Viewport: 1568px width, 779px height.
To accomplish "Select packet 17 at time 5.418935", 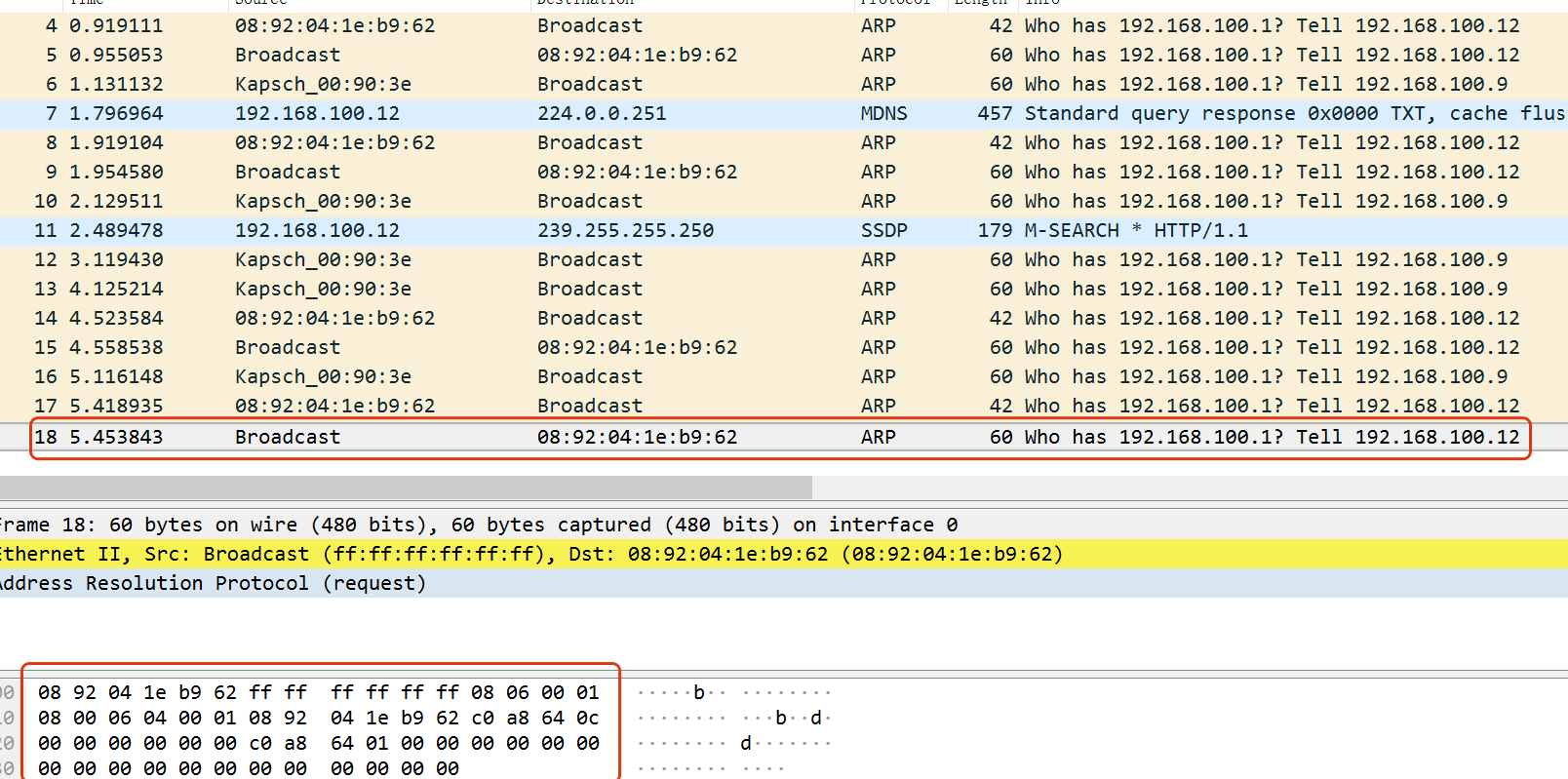I will 784,407.
